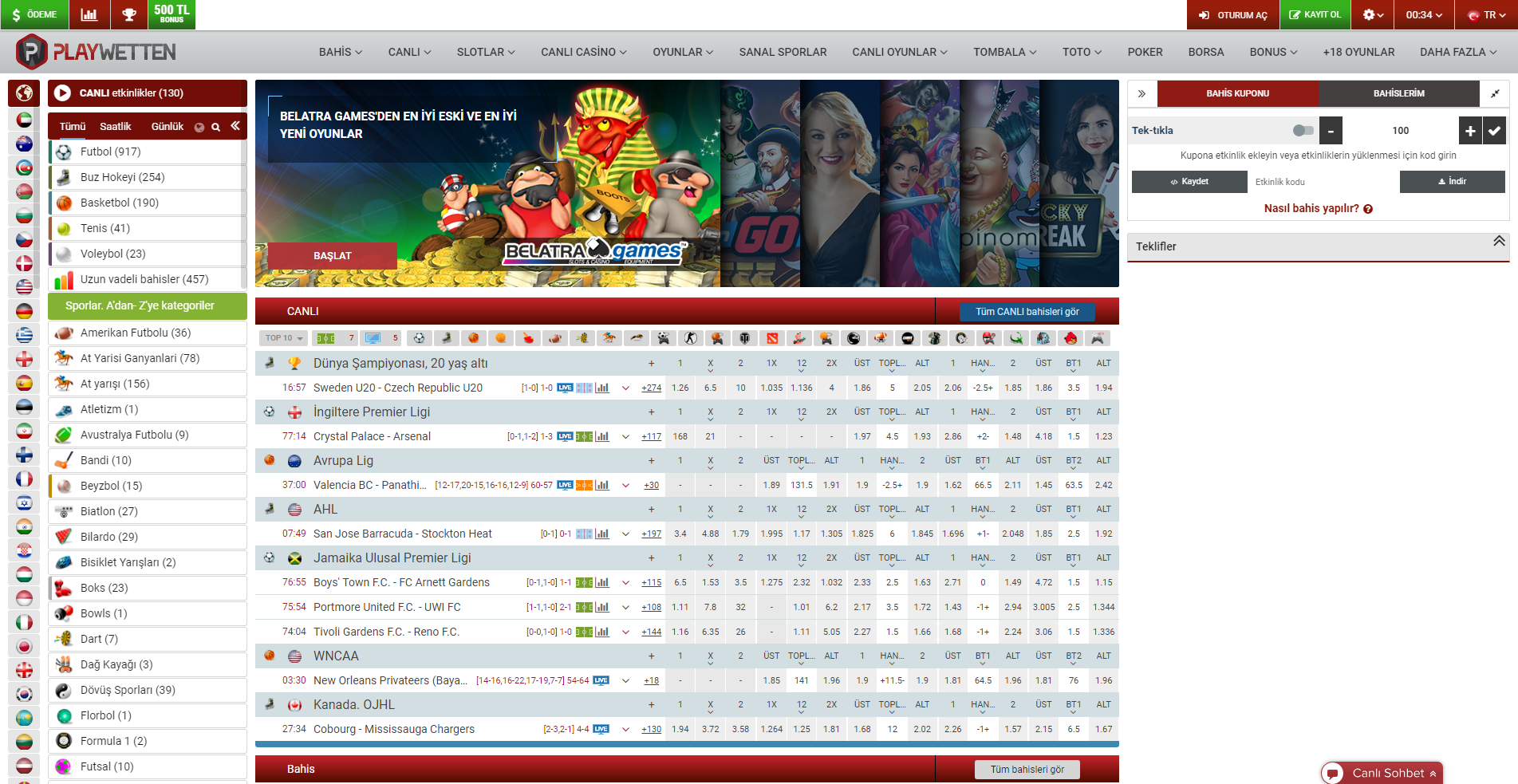Click the Tüm CANLI bahisleri gör button
This screenshot has height=784, width=1518.
(x=1027, y=312)
